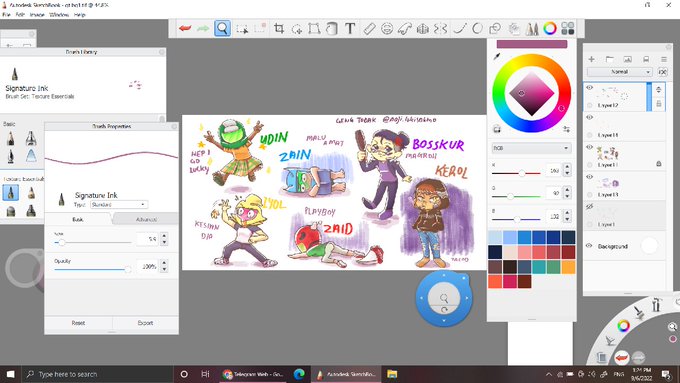Click the green Redo arrow in toolbar
This screenshot has width=680, height=383.
click(x=203, y=29)
